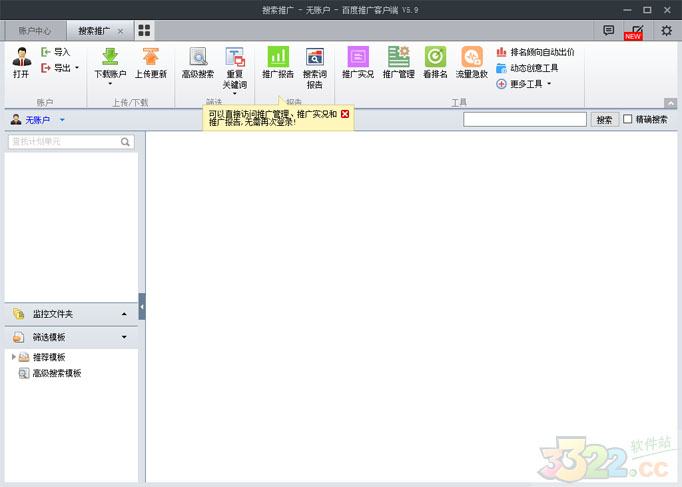Click the NEW edit note icon

(x=634, y=32)
